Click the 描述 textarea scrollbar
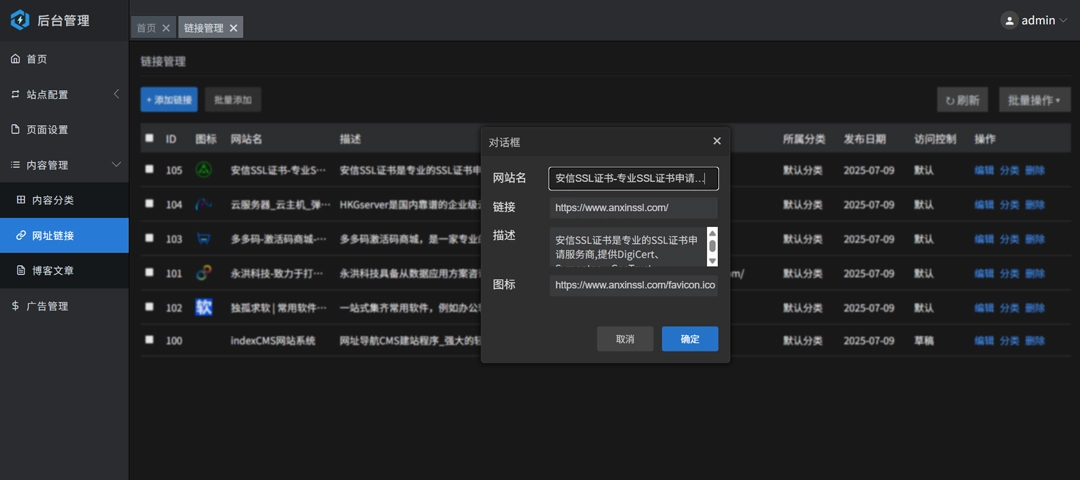This screenshot has height=480, width=1080. (x=712, y=246)
